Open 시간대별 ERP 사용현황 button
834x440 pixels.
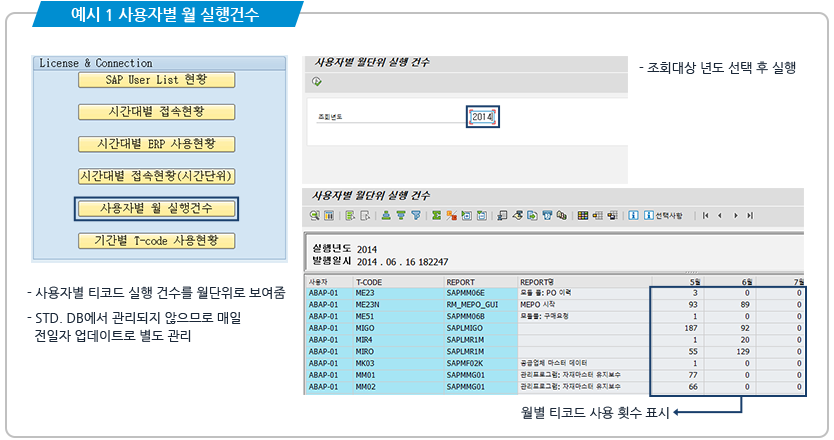coord(156,144)
